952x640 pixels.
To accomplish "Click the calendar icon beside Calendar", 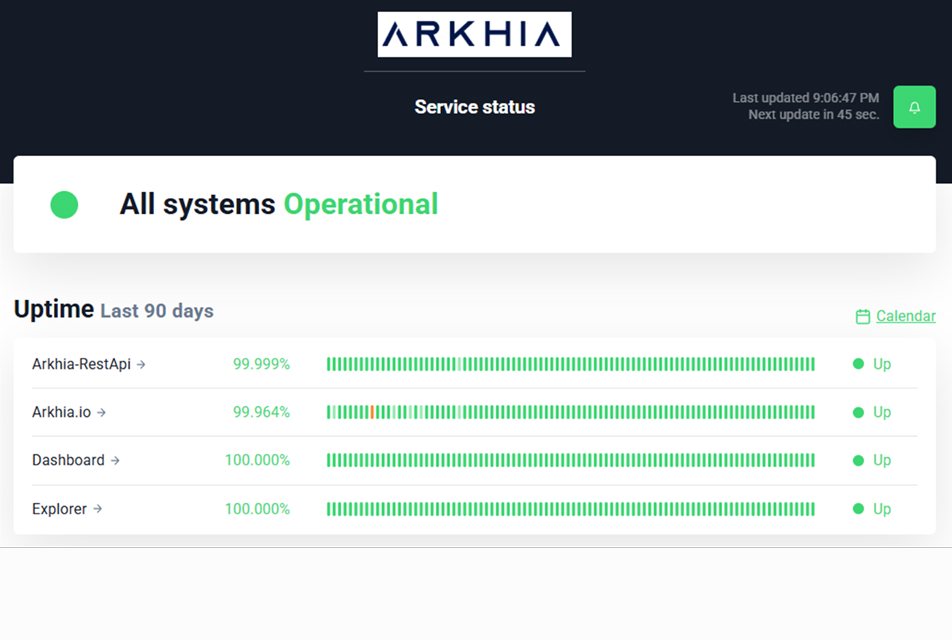I will point(863,317).
